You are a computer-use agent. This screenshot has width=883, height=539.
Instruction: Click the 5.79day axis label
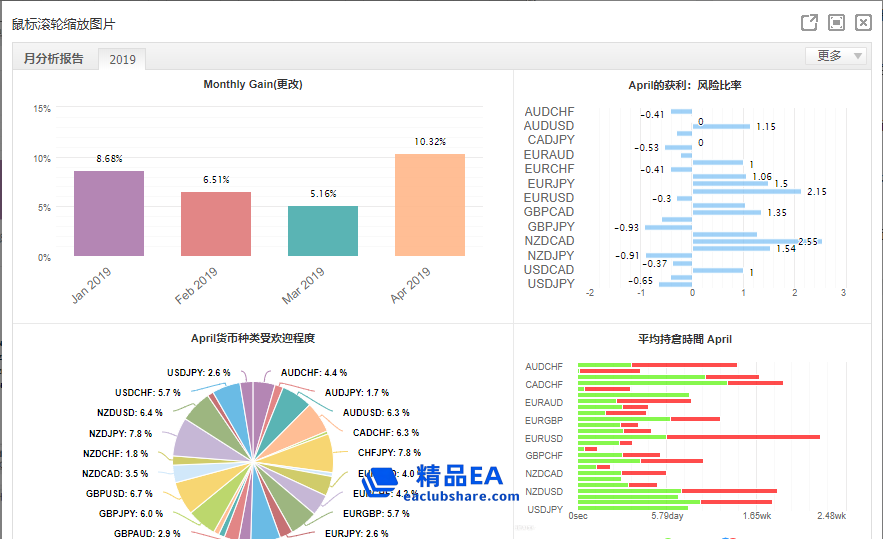667,516
